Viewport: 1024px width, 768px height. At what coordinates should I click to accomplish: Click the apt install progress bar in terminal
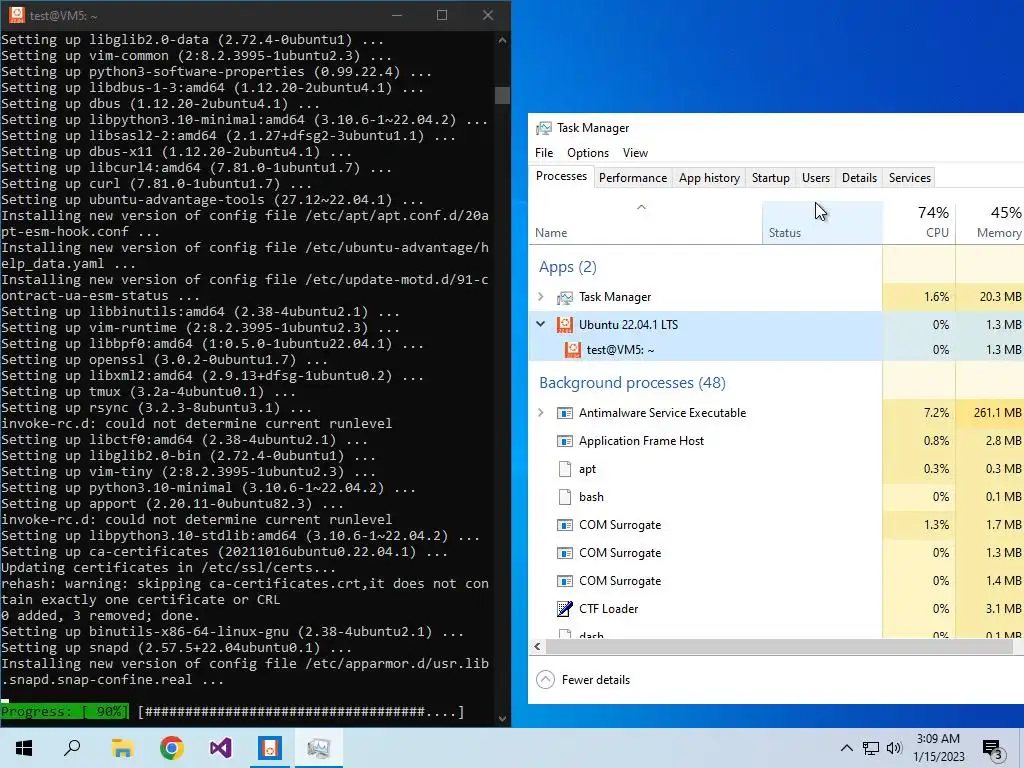[233, 711]
